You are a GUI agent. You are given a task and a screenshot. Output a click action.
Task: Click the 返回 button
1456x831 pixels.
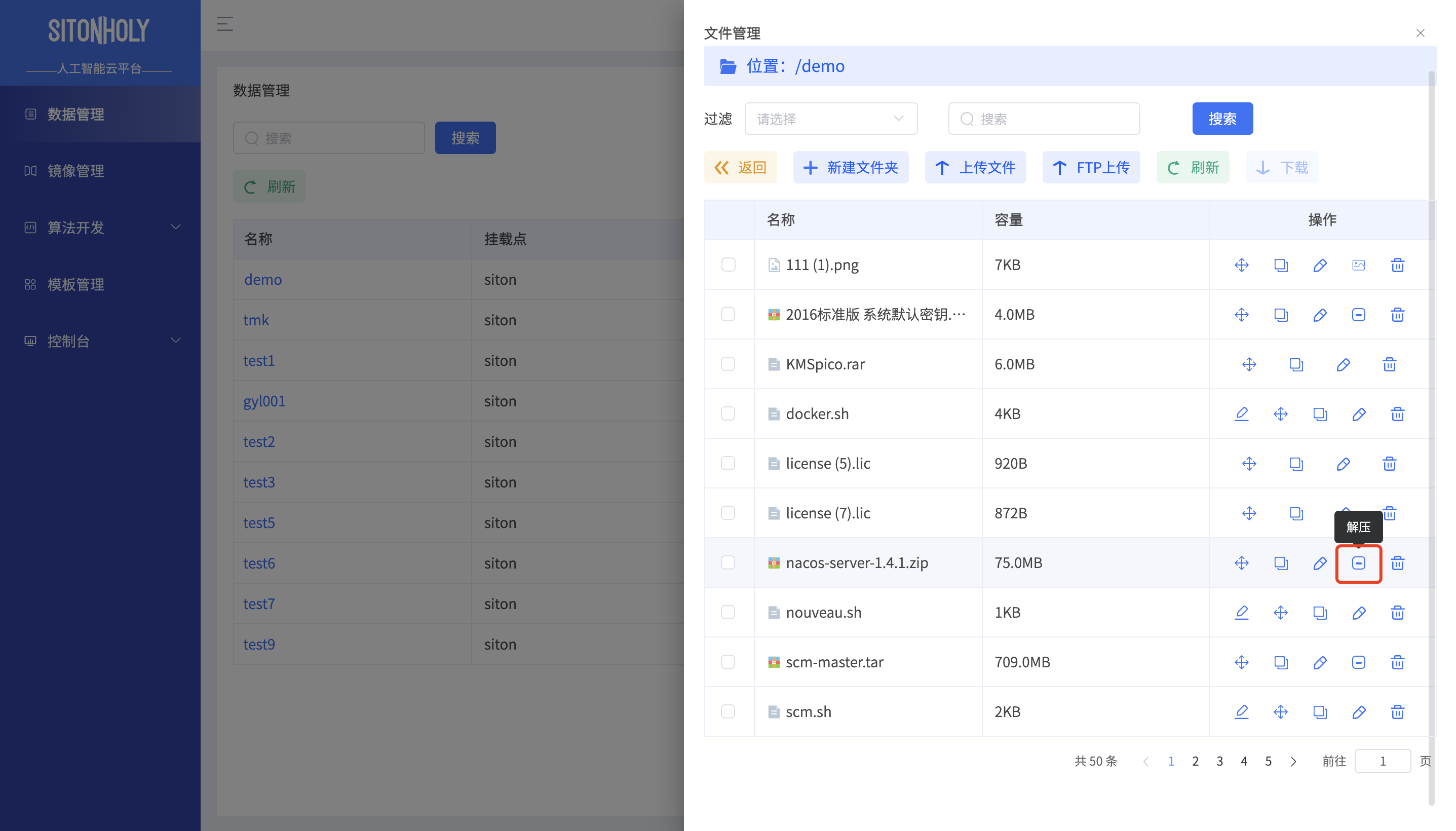740,167
